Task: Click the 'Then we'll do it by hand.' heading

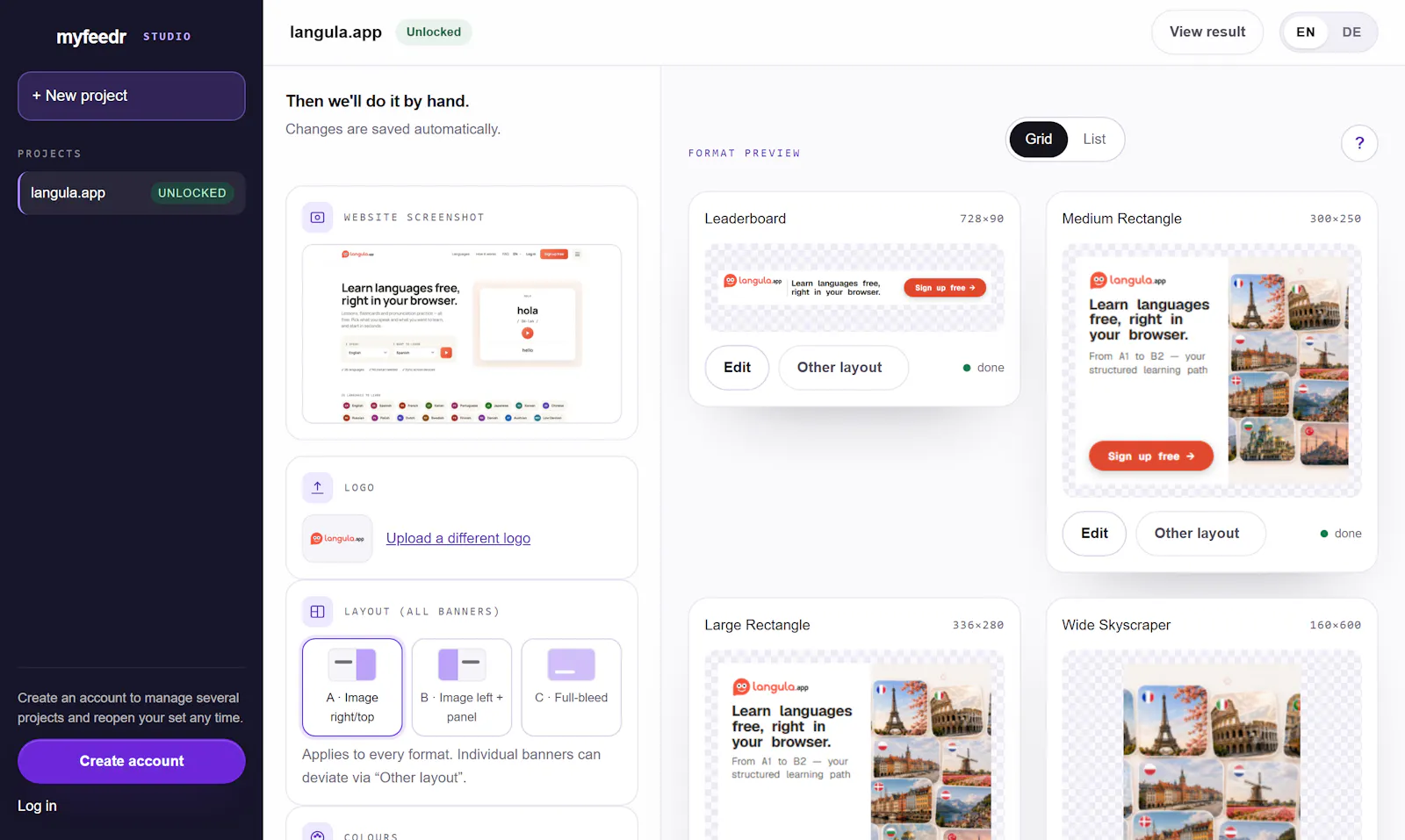Action: [x=378, y=101]
